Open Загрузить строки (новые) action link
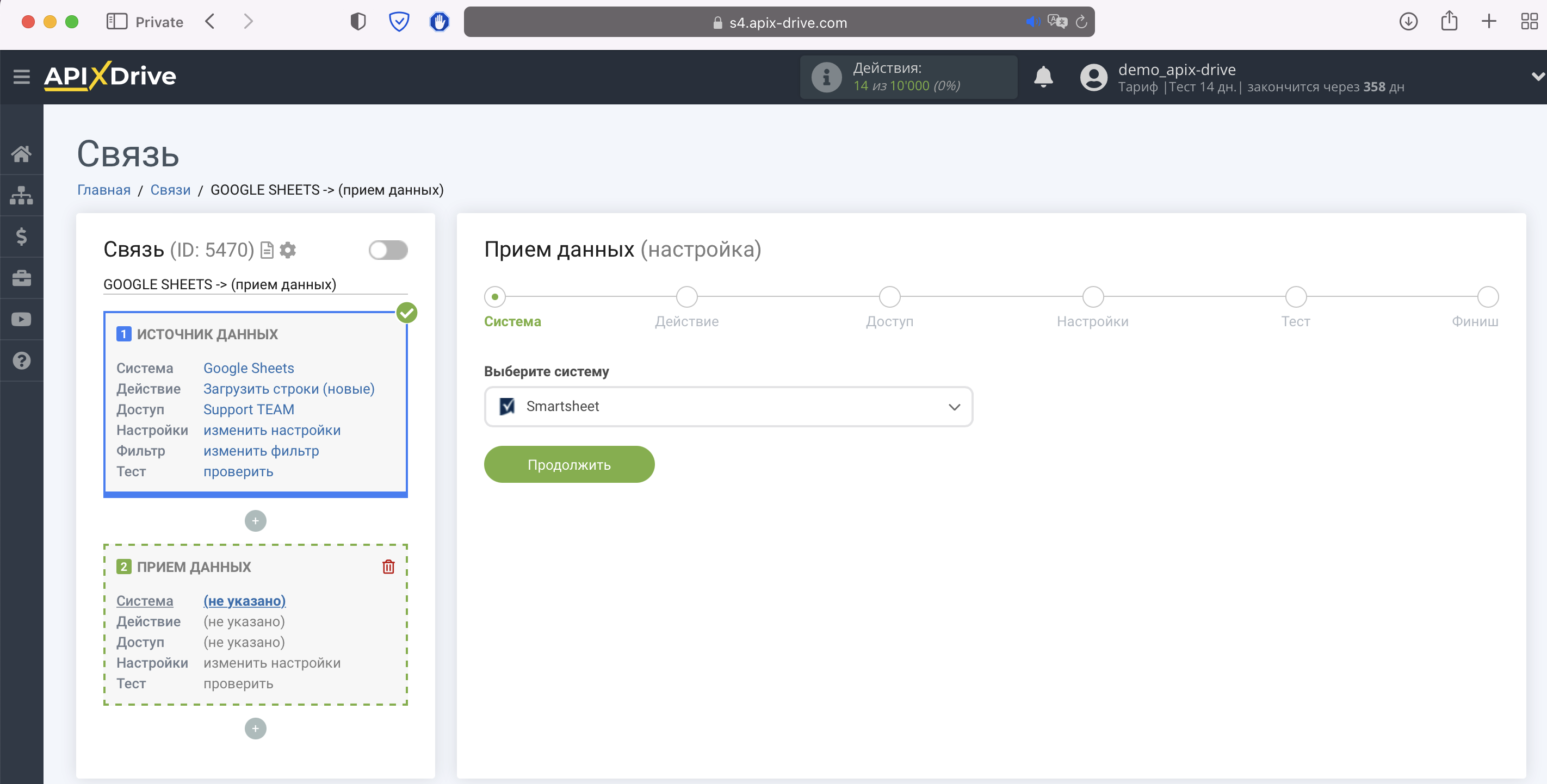This screenshot has height=784, width=1547. pyautogui.click(x=289, y=389)
